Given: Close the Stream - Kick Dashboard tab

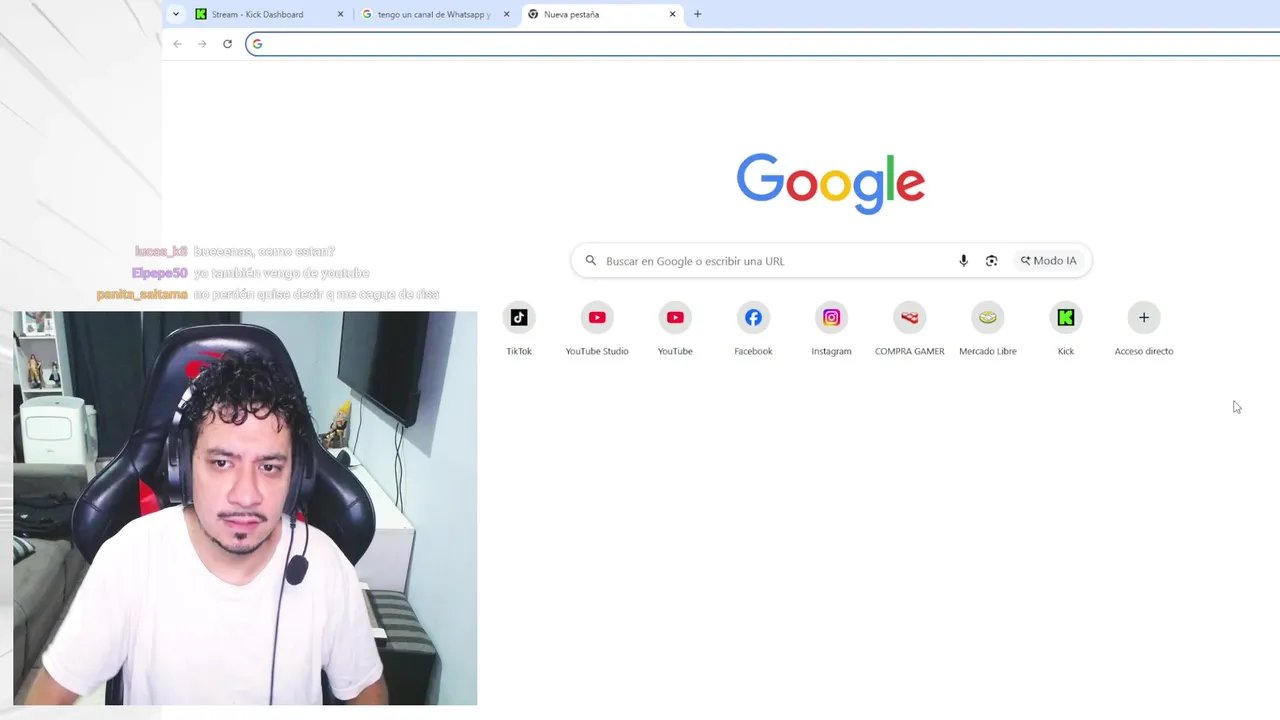Looking at the screenshot, I should 340,14.
